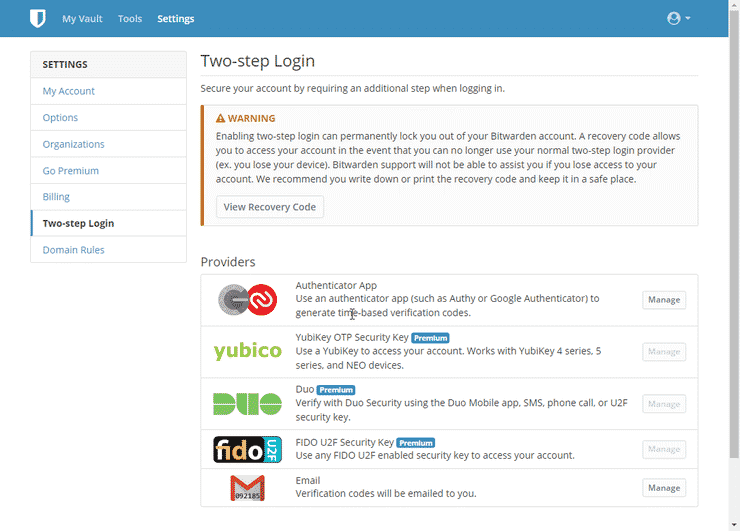Click the FIDO U2F Security Key title

coord(345,442)
